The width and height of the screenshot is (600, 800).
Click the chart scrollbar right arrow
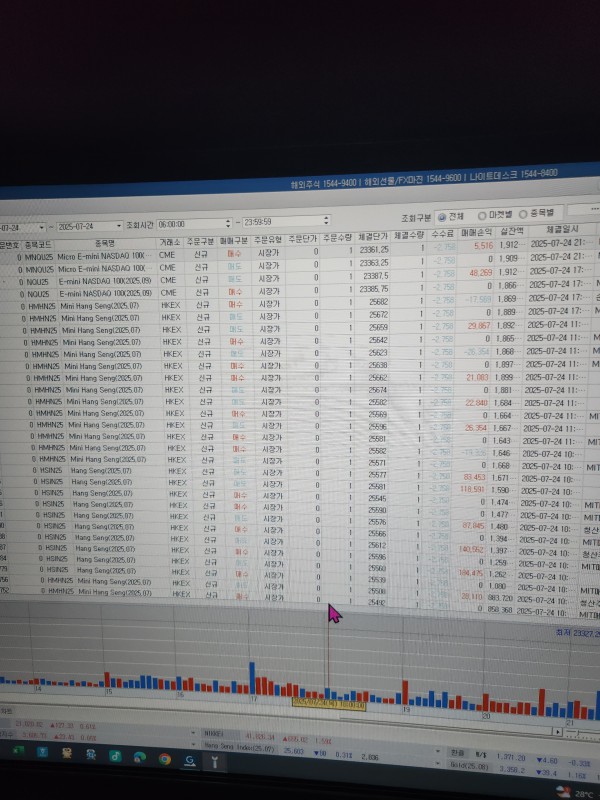[559, 732]
